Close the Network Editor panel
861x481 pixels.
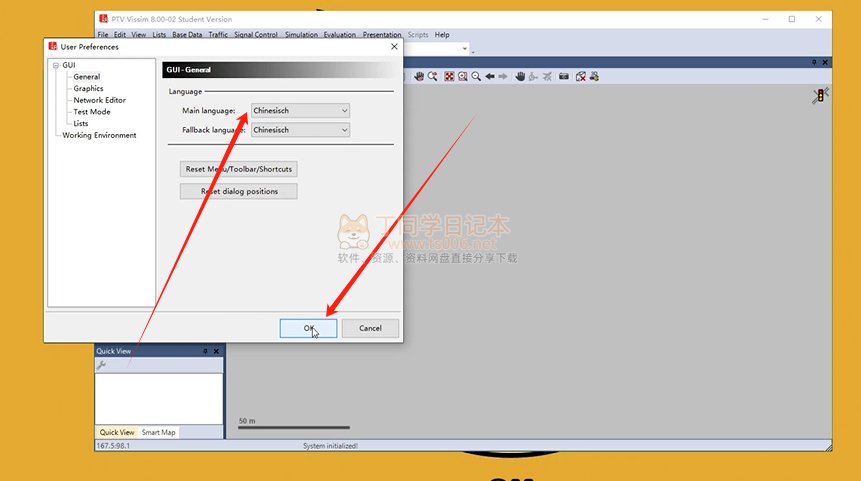coord(825,62)
